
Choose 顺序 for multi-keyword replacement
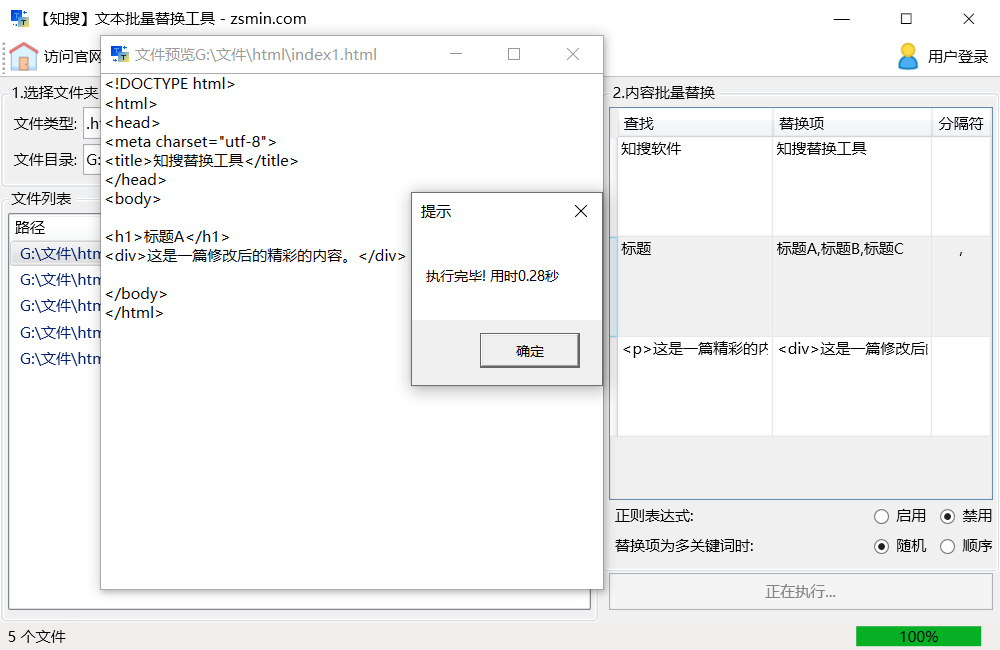(948, 546)
